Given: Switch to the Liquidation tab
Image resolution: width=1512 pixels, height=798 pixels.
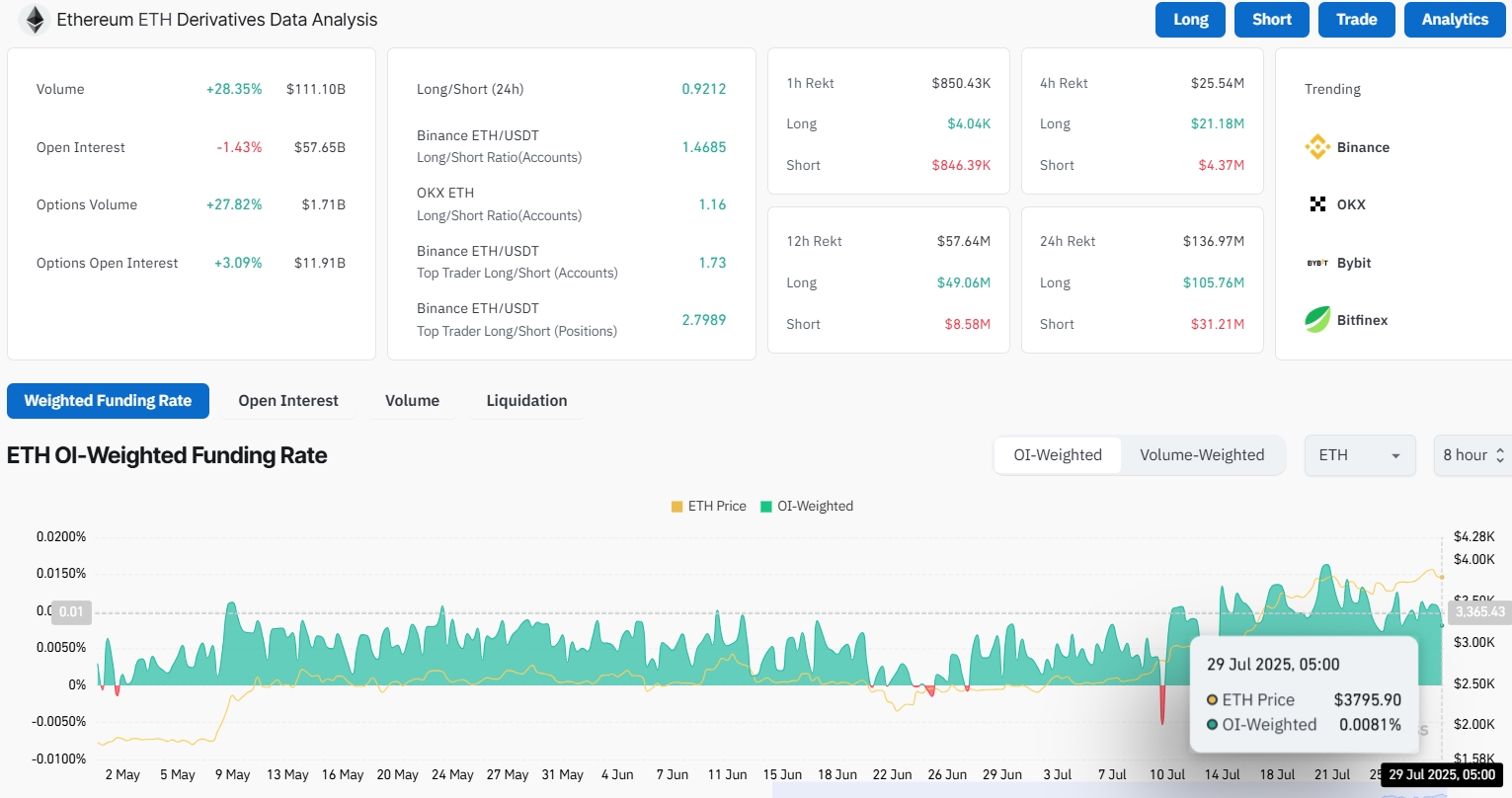Looking at the screenshot, I should tap(526, 401).
